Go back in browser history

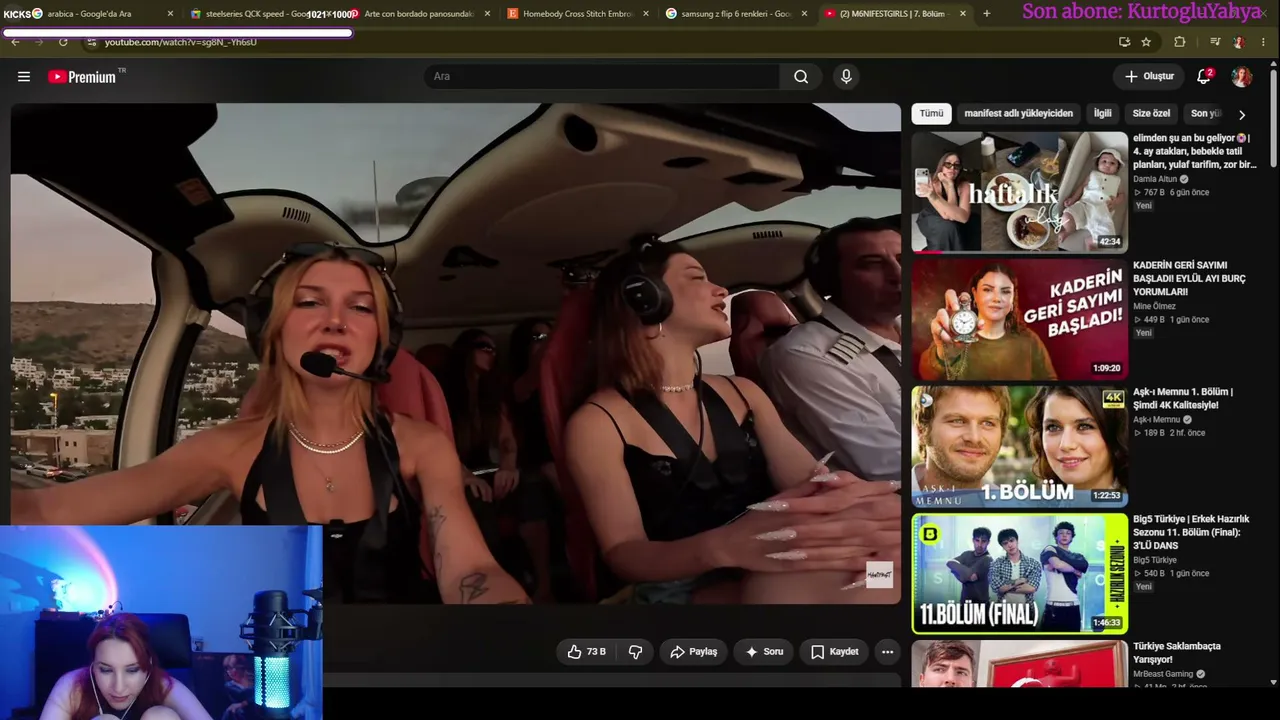[15, 42]
